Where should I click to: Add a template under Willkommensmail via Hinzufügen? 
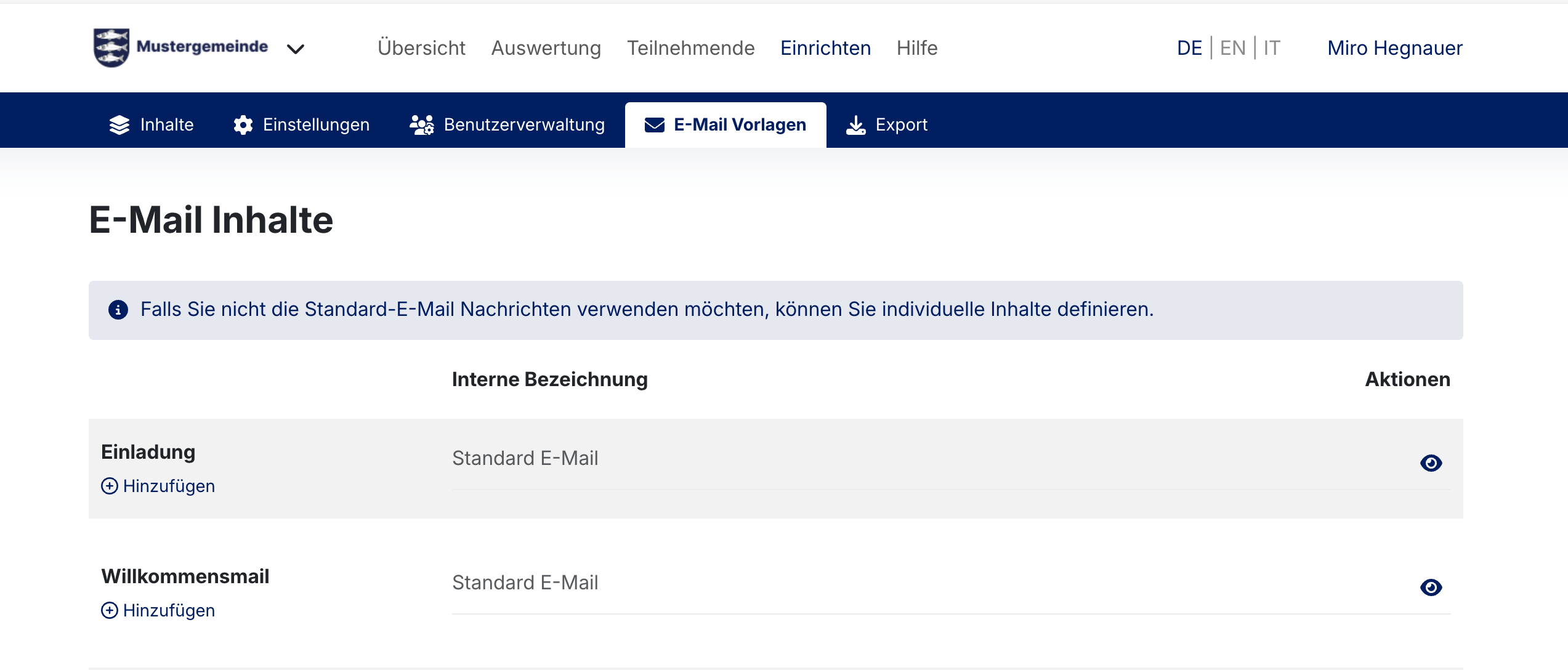158,610
